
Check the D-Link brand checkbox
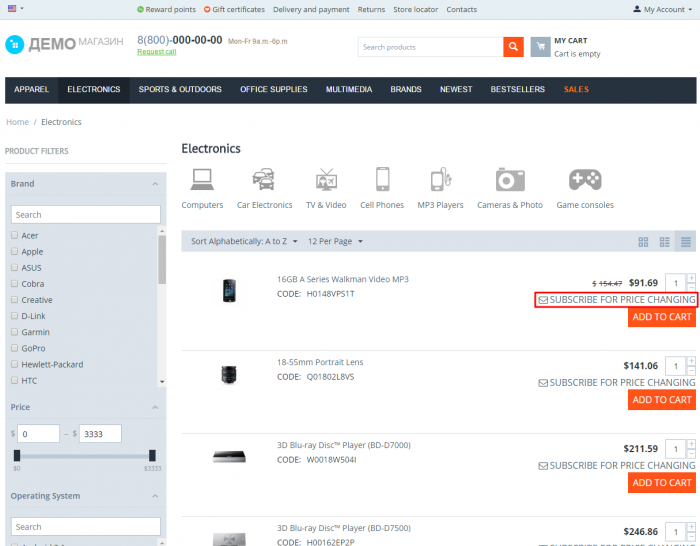tap(14, 316)
